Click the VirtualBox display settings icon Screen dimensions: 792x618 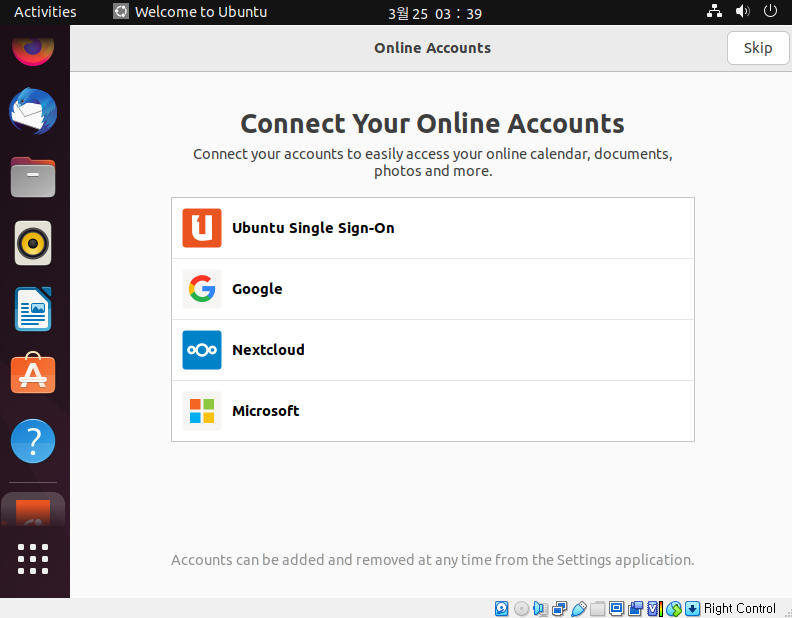tap(617, 608)
